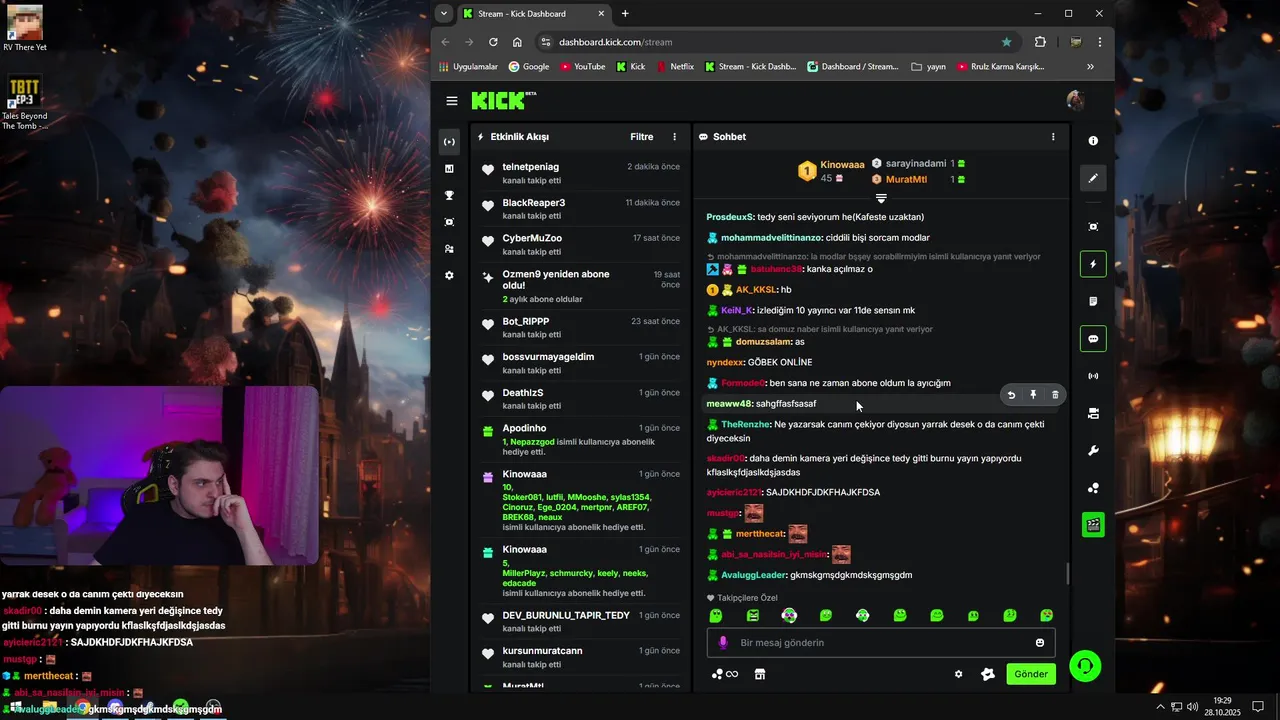Open chat settings gear beside Gönder
This screenshot has height=720, width=1280.
point(958,674)
